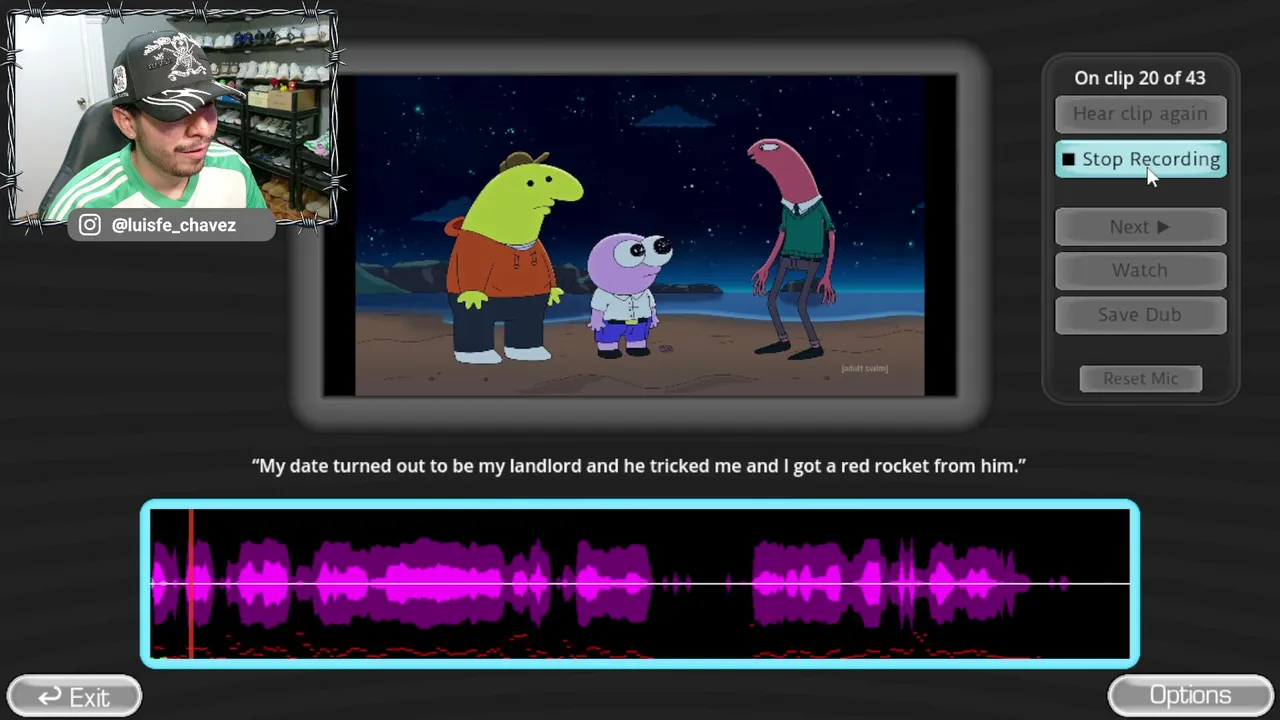Click the Stop Recording button
The width and height of the screenshot is (1280, 720).
[1141, 160]
